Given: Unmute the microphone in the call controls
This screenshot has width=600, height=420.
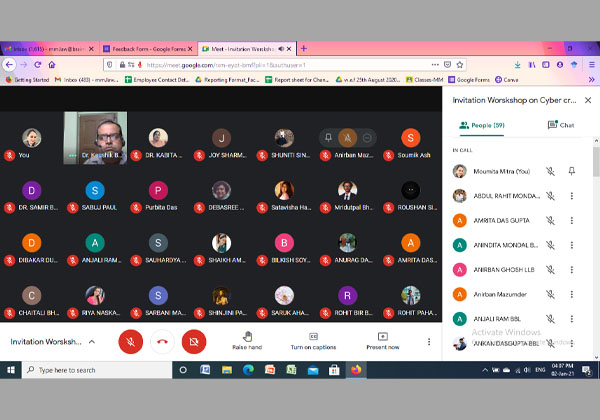Looking at the screenshot, I should (130, 342).
